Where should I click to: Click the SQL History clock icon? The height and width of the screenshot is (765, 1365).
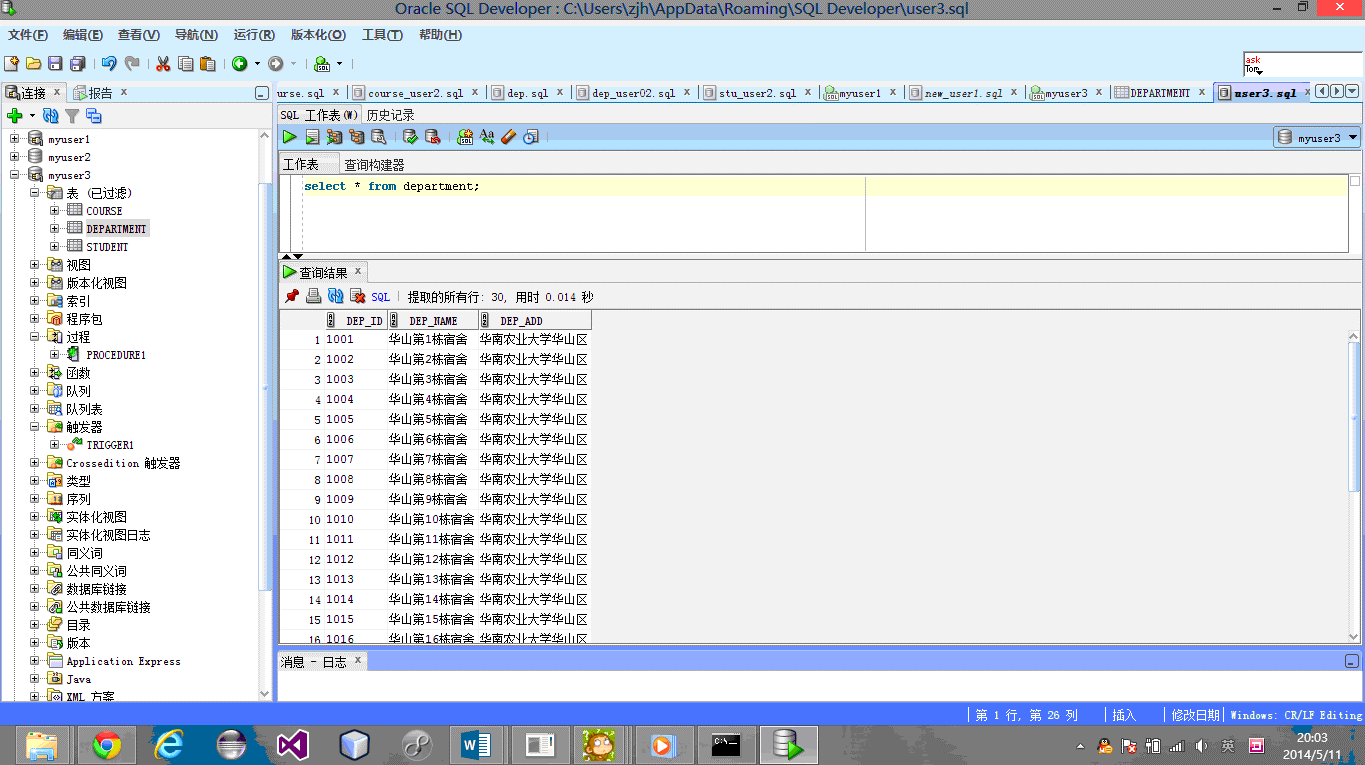(x=531, y=137)
